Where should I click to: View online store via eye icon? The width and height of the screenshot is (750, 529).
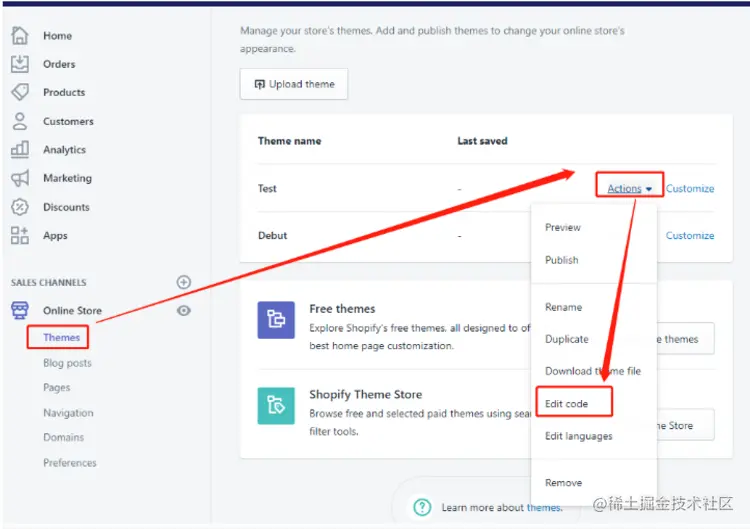(184, 310)
